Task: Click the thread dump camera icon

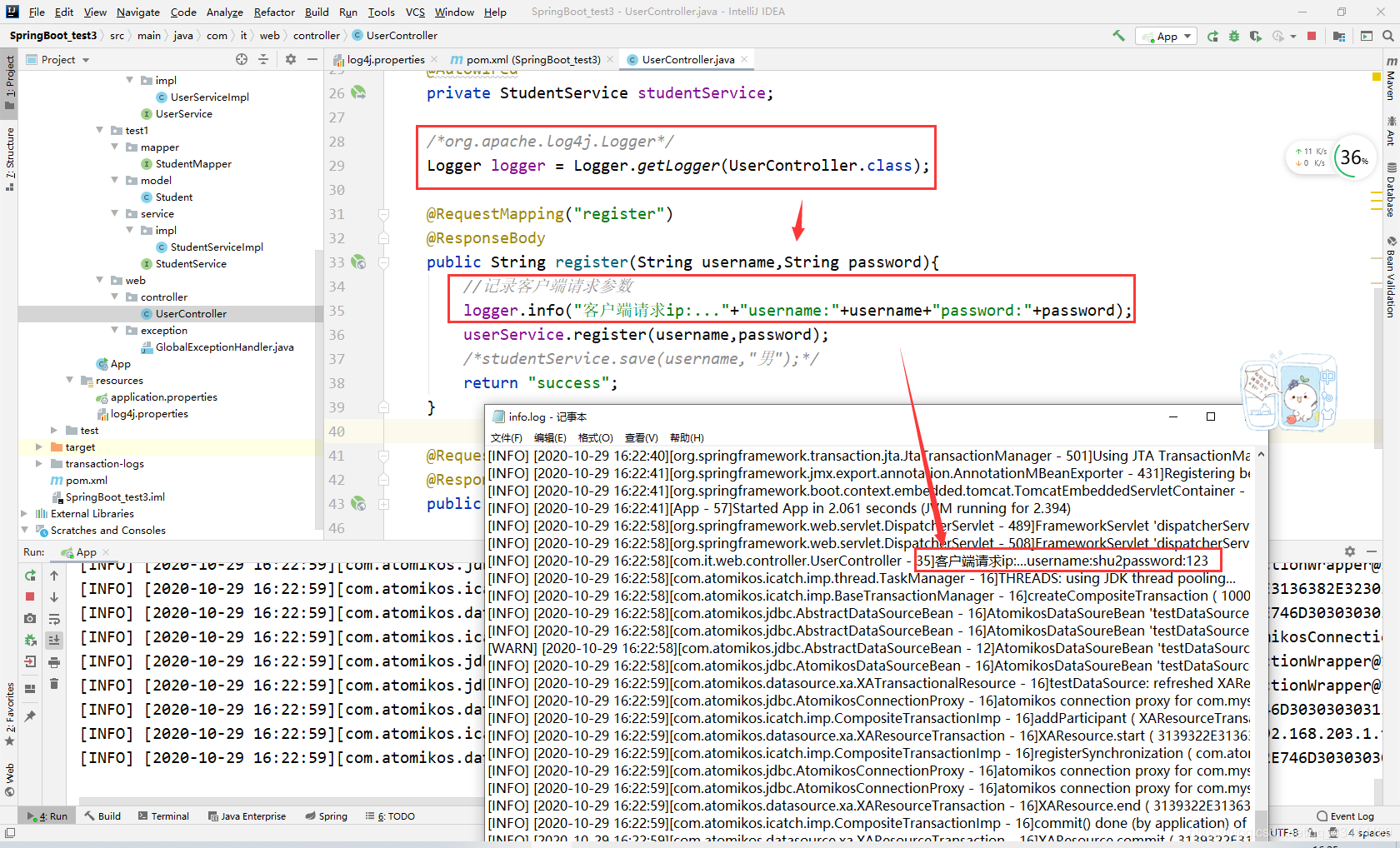Action: (x=30, y=618)
